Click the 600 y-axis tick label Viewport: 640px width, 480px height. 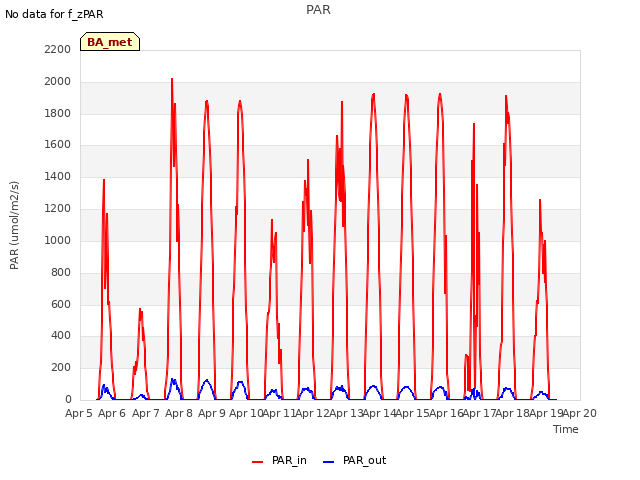tap(61, 304)
